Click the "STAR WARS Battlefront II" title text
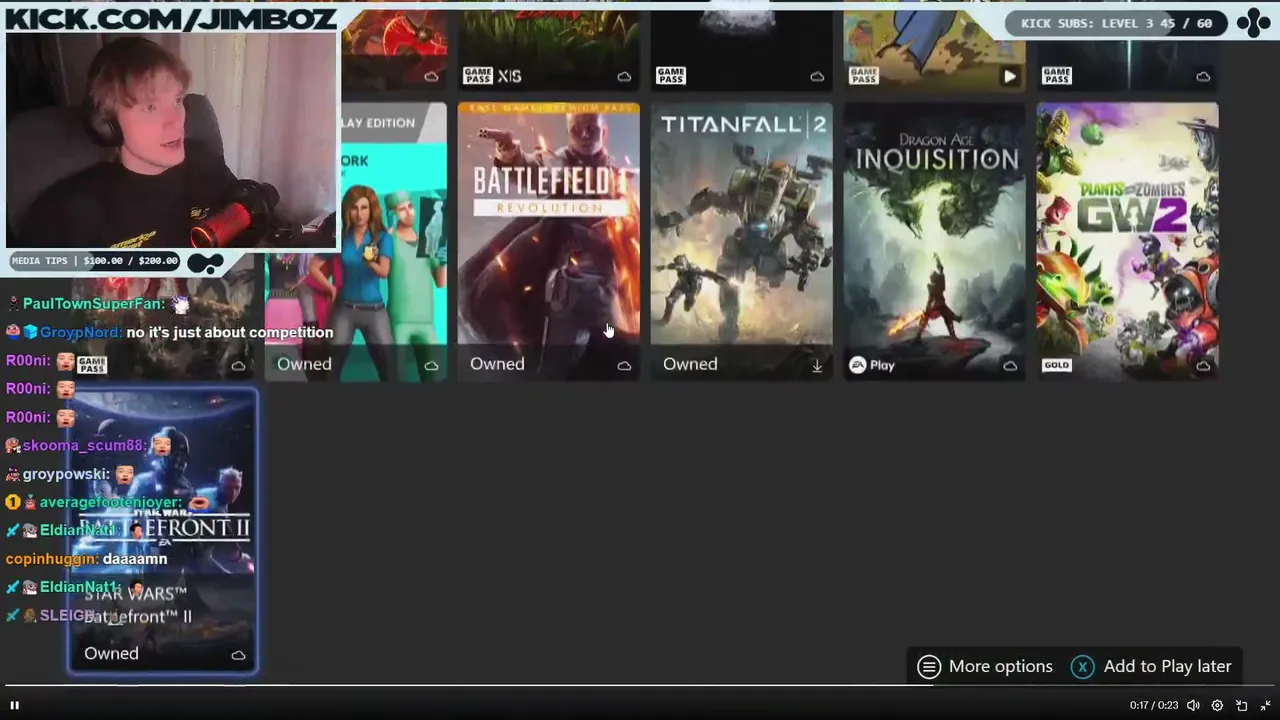Image resolution: width=1280 pixels, height=720 pixels. [x=137, y=605]
